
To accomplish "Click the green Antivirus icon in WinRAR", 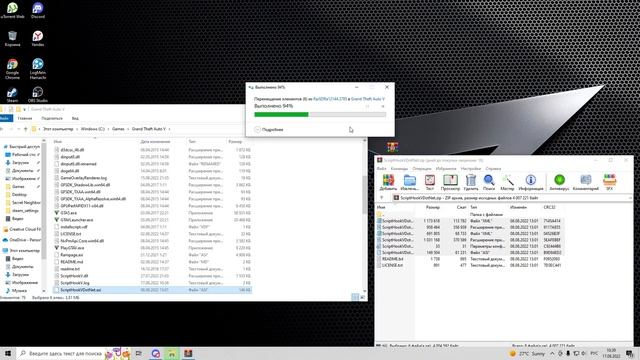I will point(559,182).
